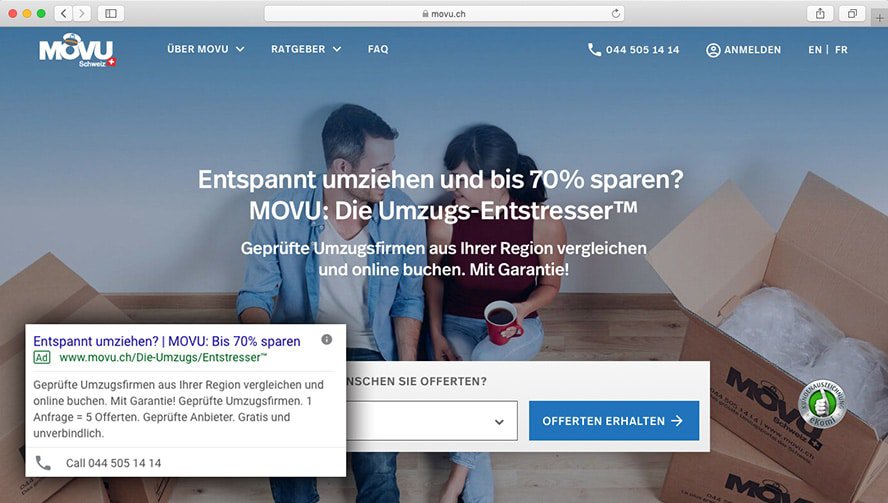This screenshot has width=888, height=503.
Task: Click Anmelden to log in
Action: click(743, 50)
